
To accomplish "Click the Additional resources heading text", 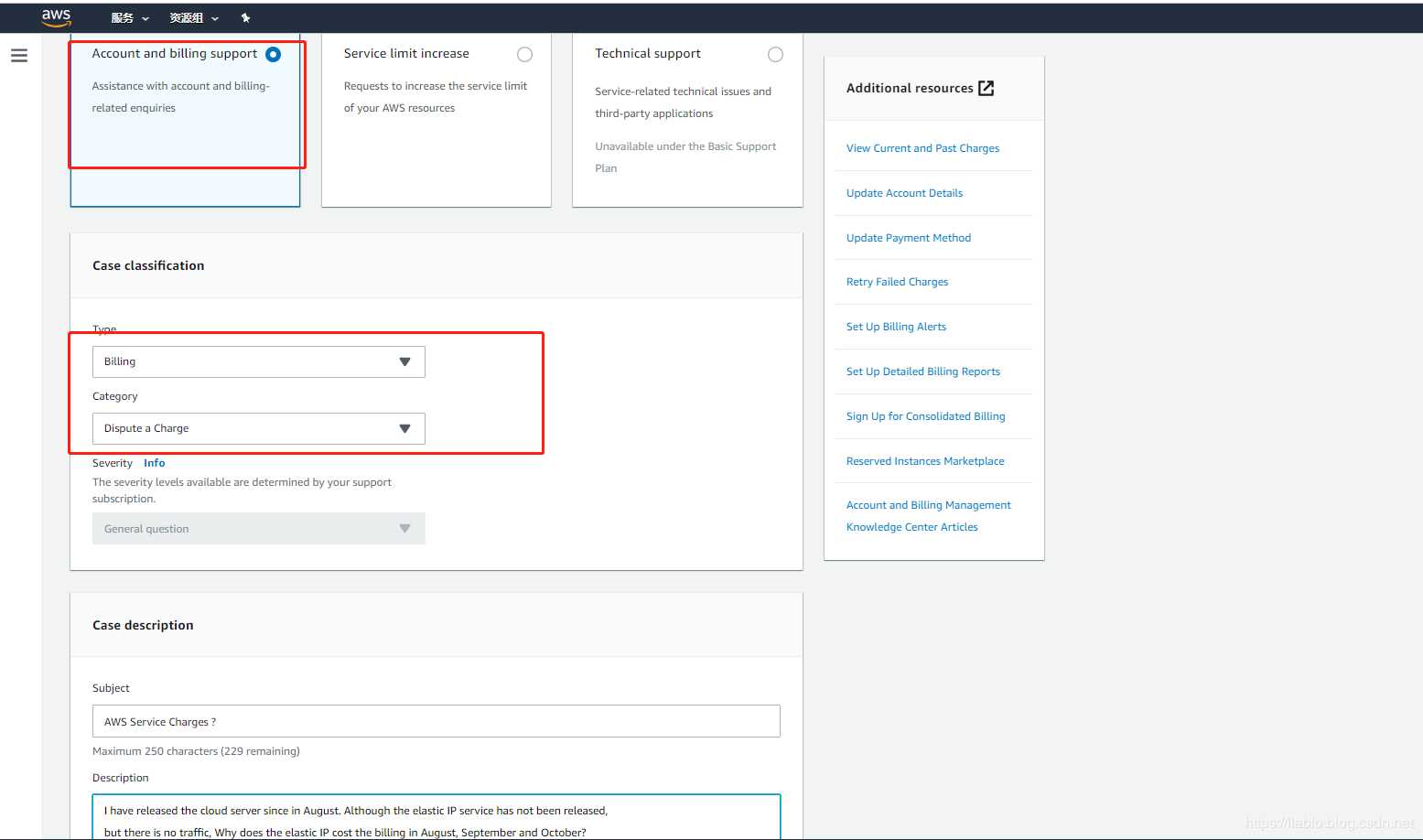I will tap(910, 88).
